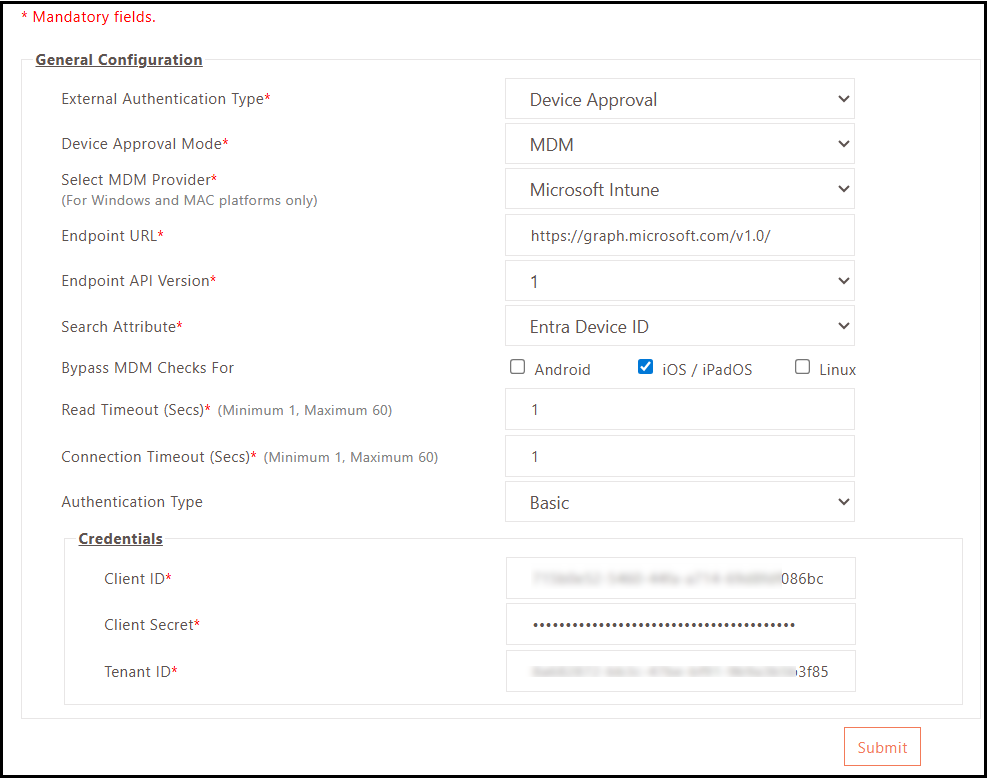Open the Search Attribute dropdown
The image size is (988, 782).
[x=679, y=326]
